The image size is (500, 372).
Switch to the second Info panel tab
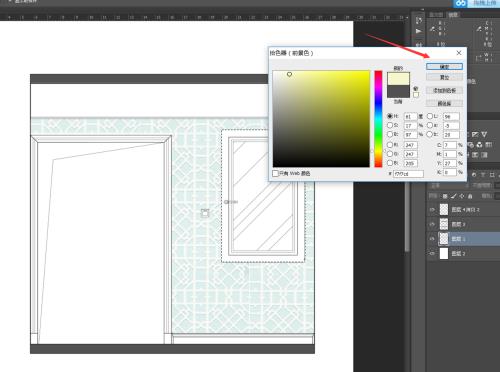(x=453, y=15)
